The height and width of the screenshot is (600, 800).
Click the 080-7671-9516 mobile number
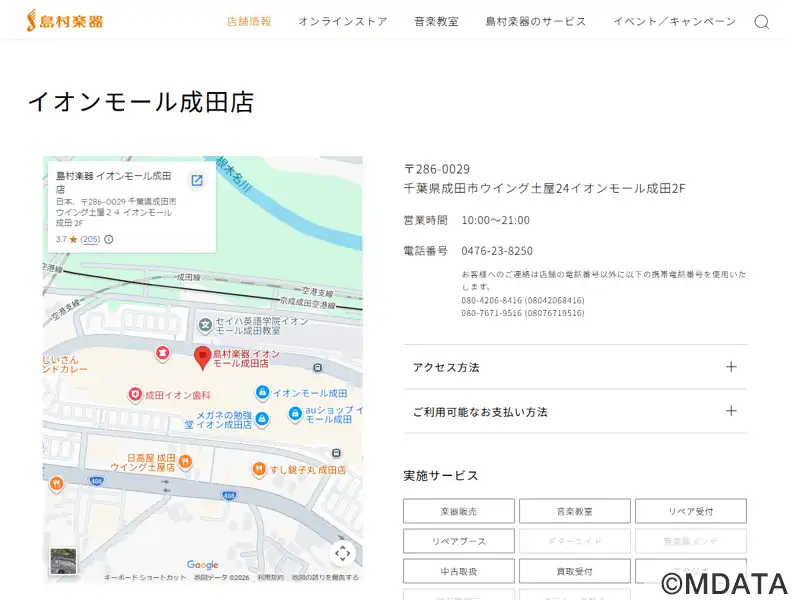523,313
